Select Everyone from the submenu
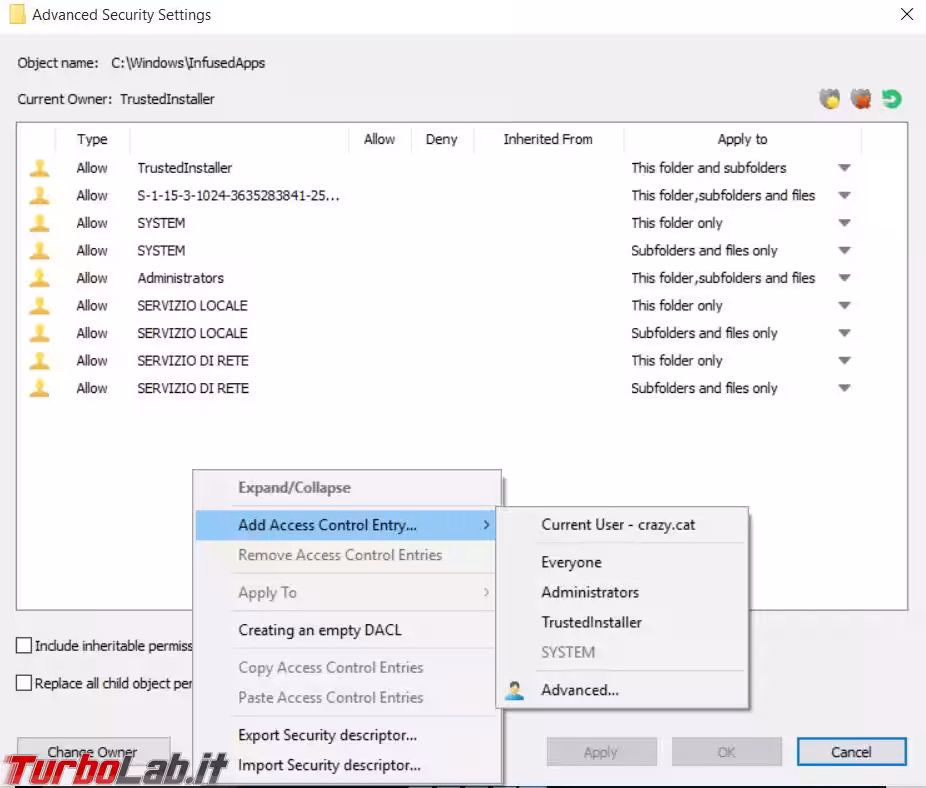This screenshot has height=788, width=926. point(571,562)
